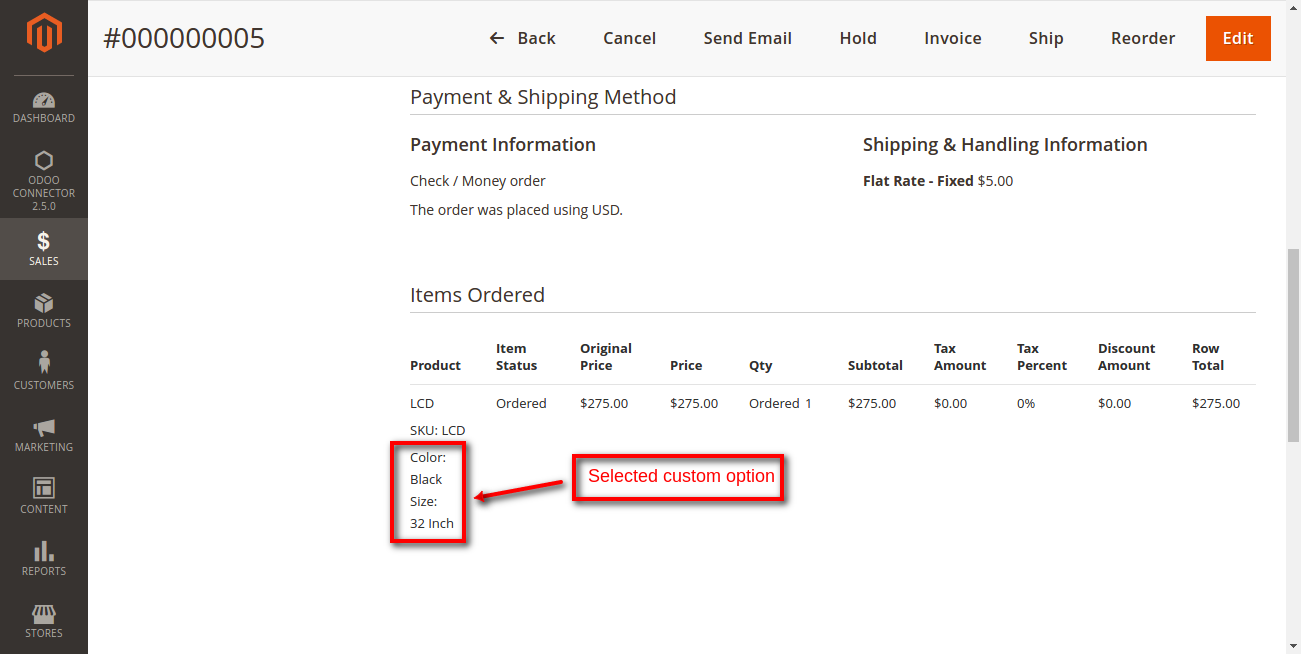The height and width of the screenshot is (654, 1301).
Task: Select the Sales dollar icon
Action: (x=44, y=241)
